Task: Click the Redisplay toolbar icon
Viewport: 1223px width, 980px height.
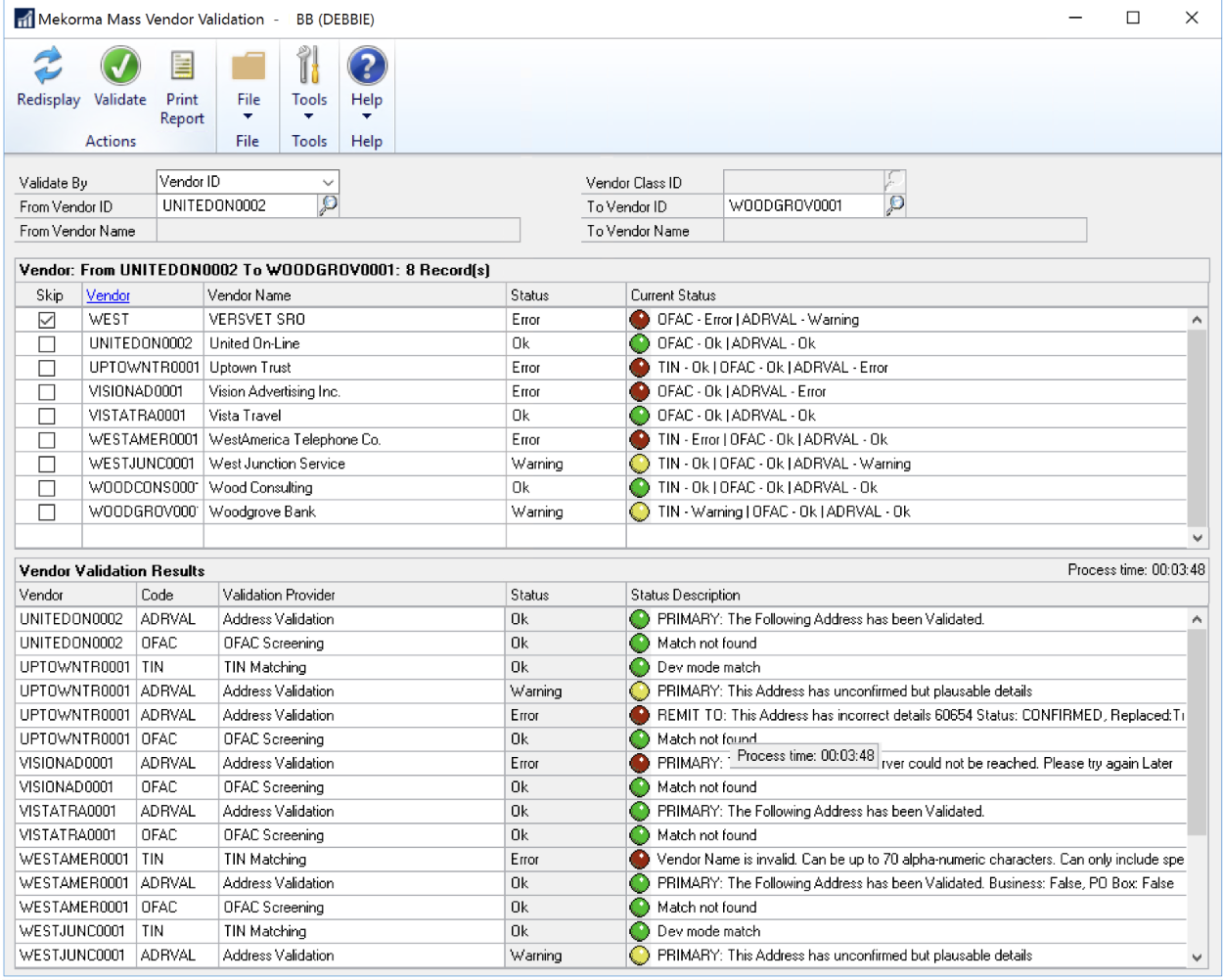Action: tap(48, 67)
